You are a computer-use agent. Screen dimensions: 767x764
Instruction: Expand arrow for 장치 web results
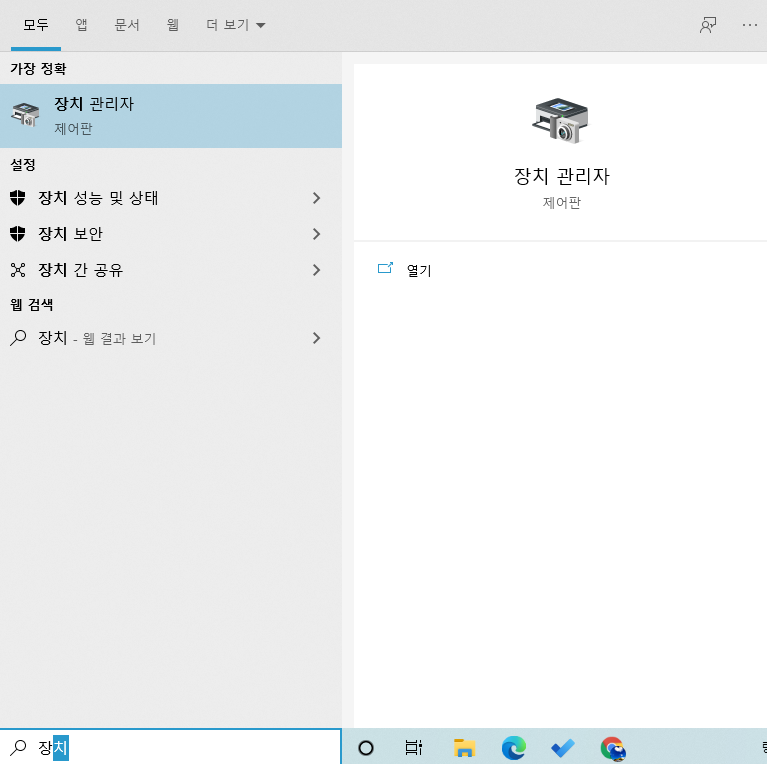[x=316, y=338]
